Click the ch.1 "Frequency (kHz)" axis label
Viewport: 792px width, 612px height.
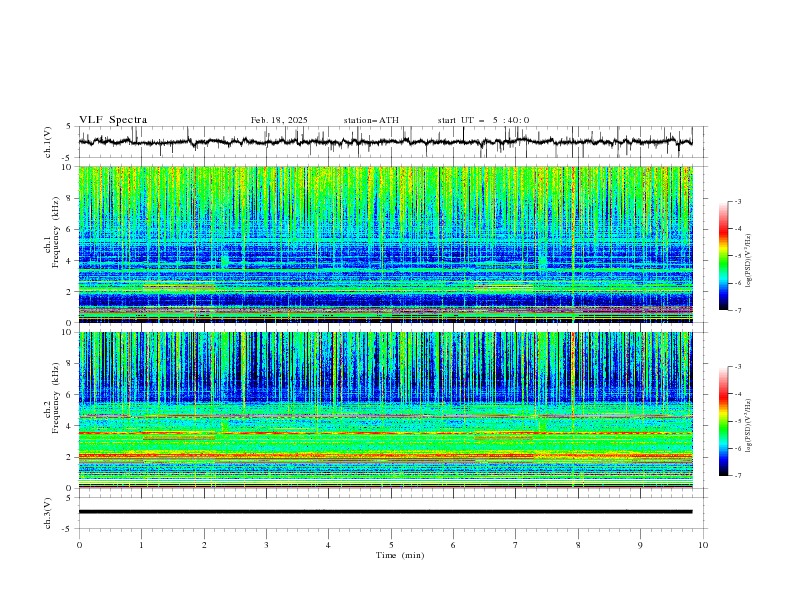(x=56, y=233)
